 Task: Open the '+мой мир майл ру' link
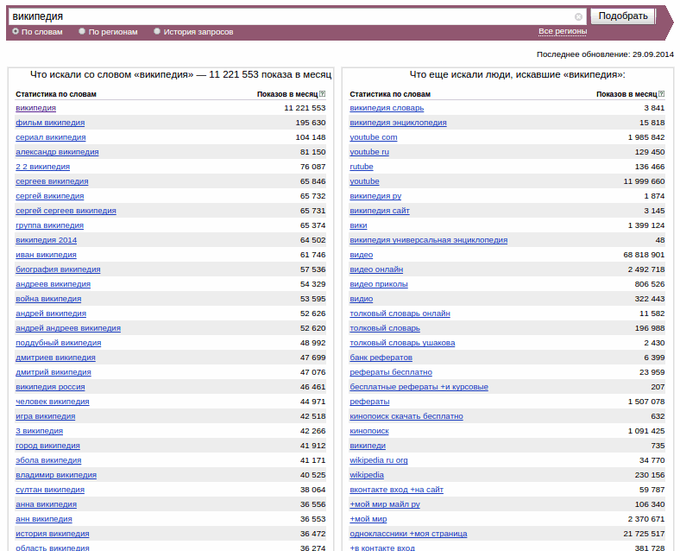(x=385, y=505)
